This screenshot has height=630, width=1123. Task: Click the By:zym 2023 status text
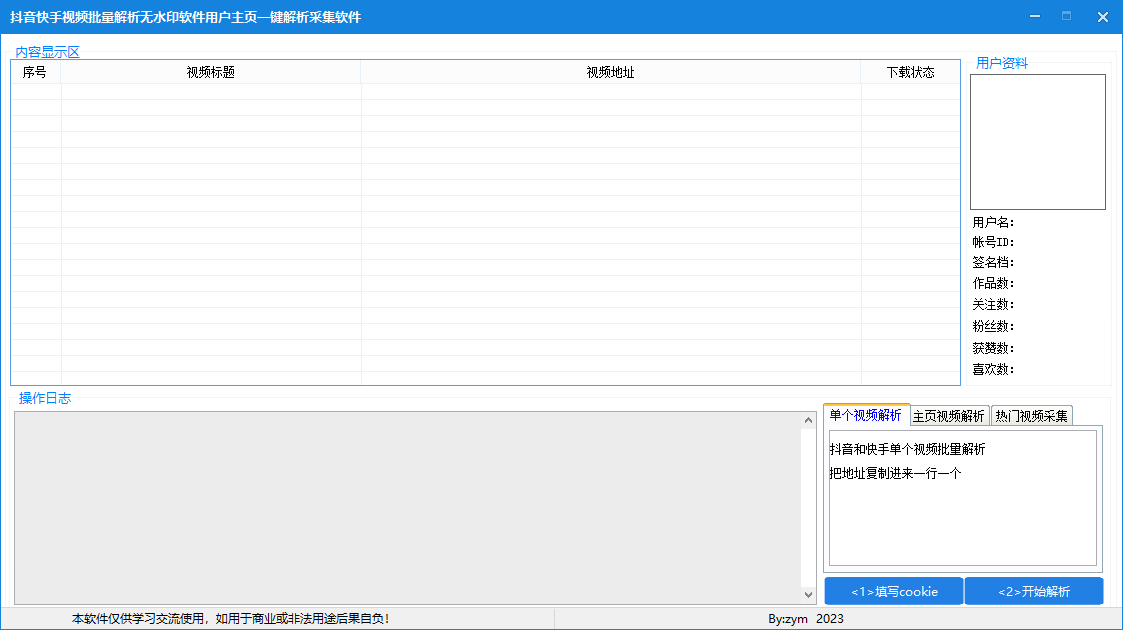pyautogui.click(x=806, y=619)
